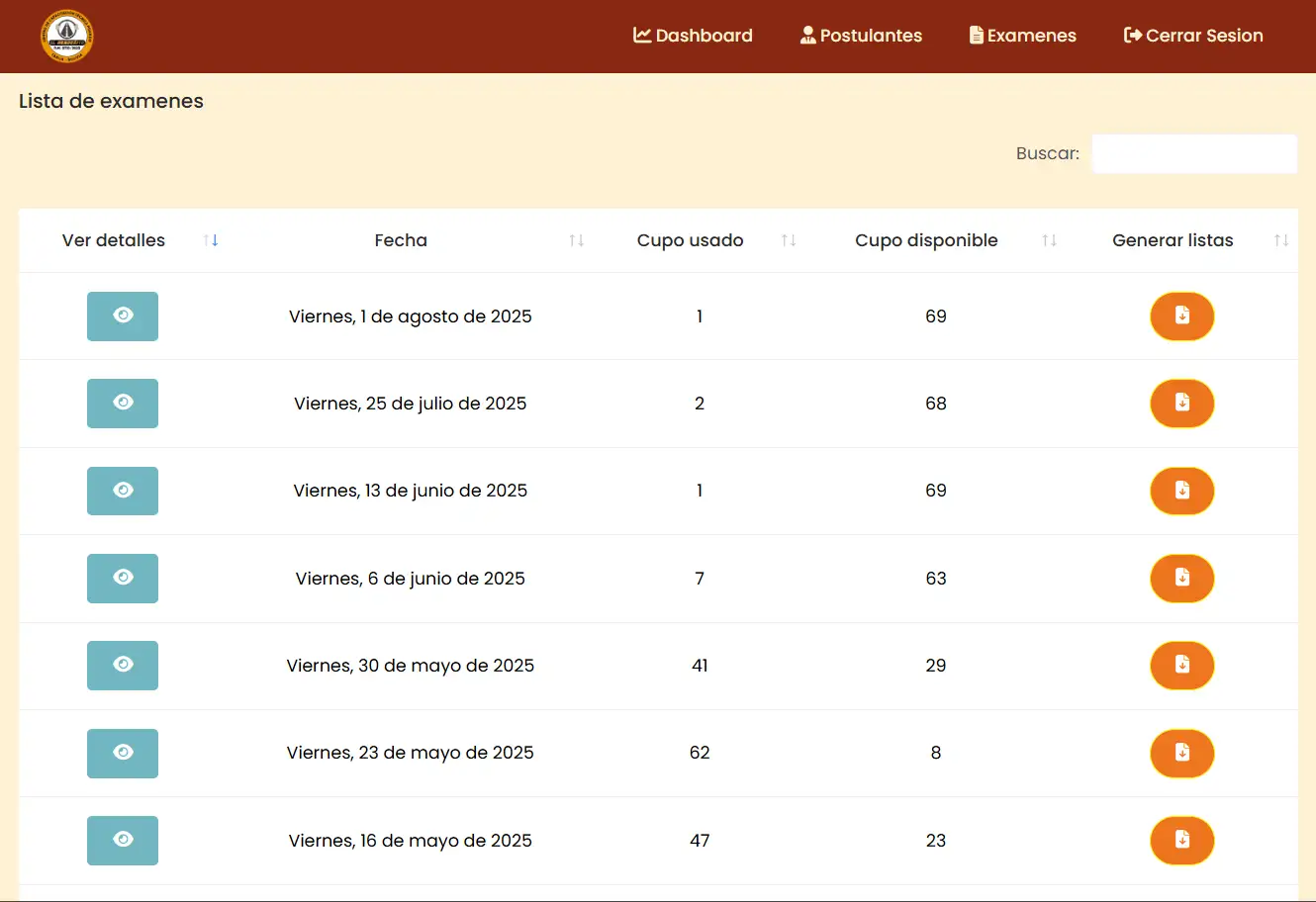This screenshot has height=902, width=1316.
Task: View details for 1 de agosto exam
Action: click(123, 316)
